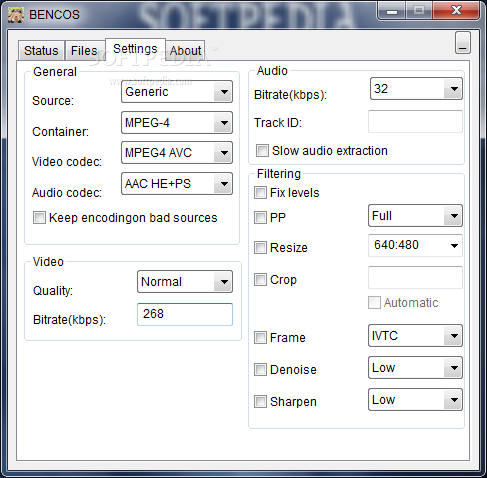Viewport: 487px width, 478px height.
Task: Open the Sharpen level dropdown
Action: 415,400
